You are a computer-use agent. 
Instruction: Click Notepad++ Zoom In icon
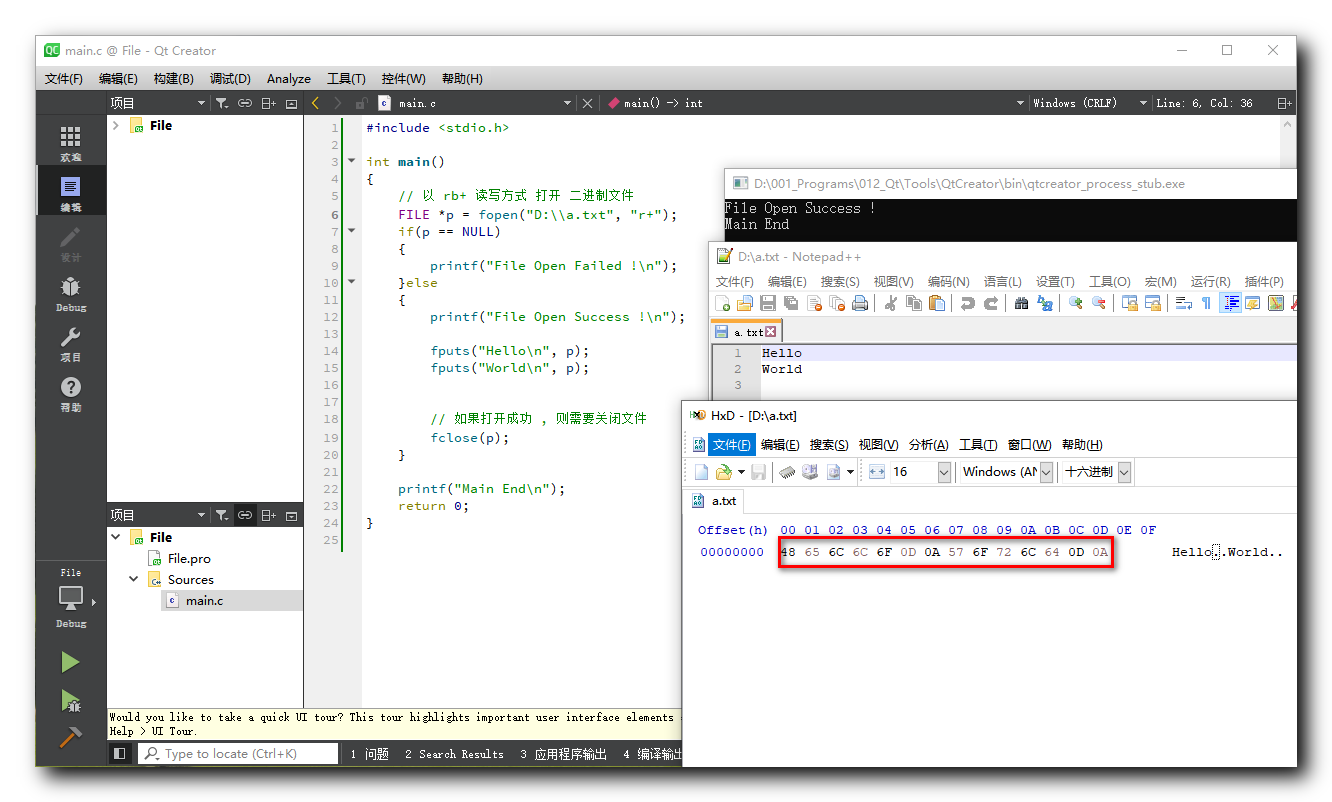[1076, 303]
